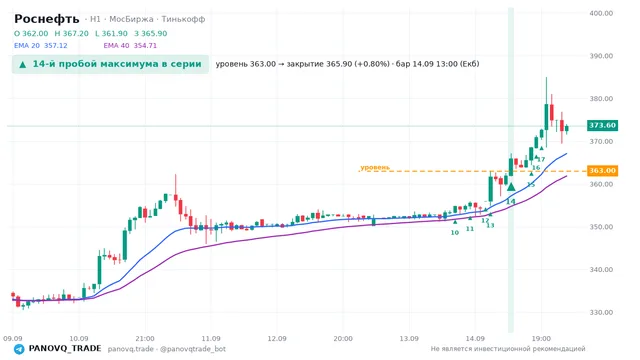Click the low price L 361.90

point(111,33)
